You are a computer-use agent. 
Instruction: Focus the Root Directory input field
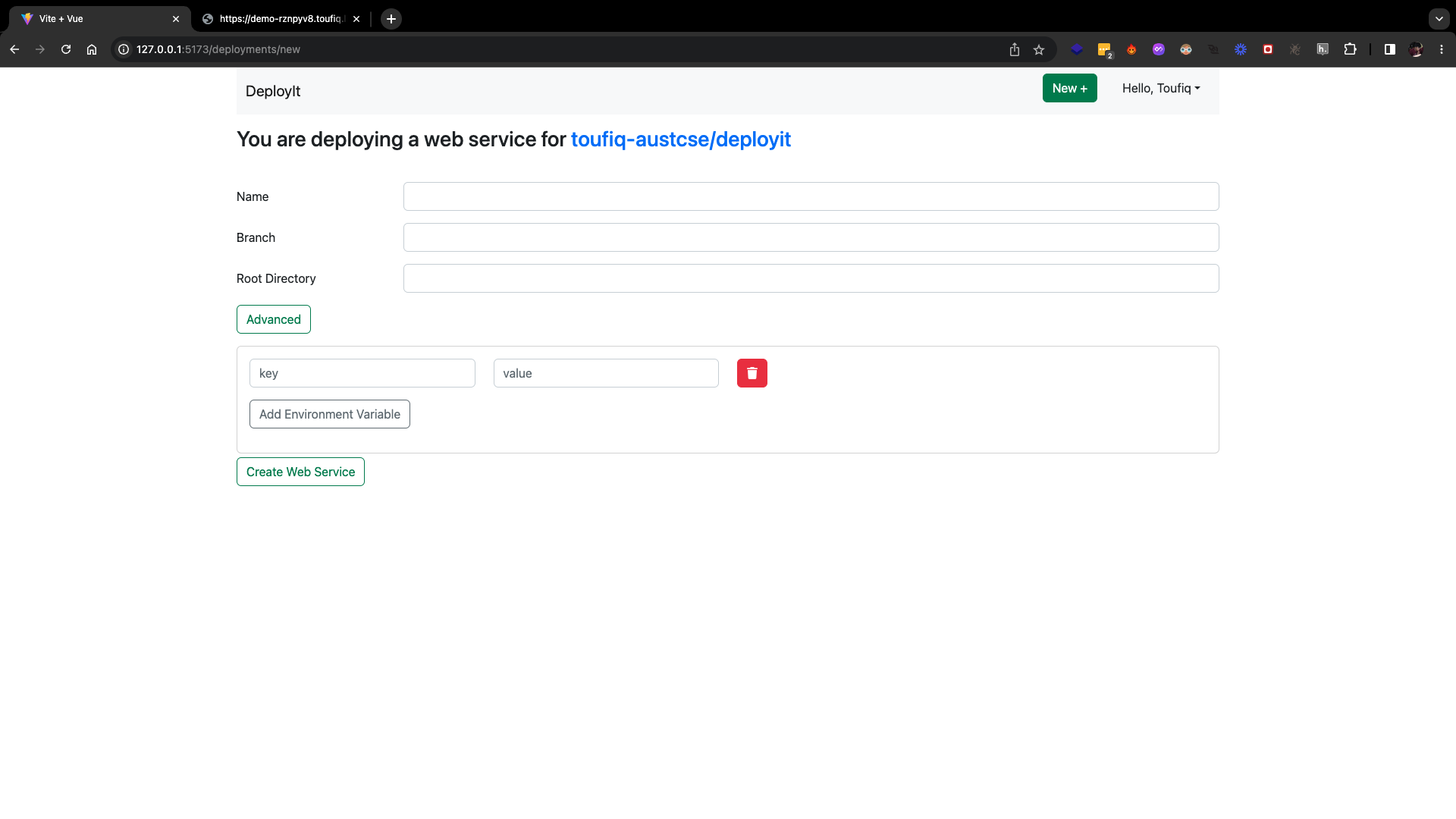811,278
